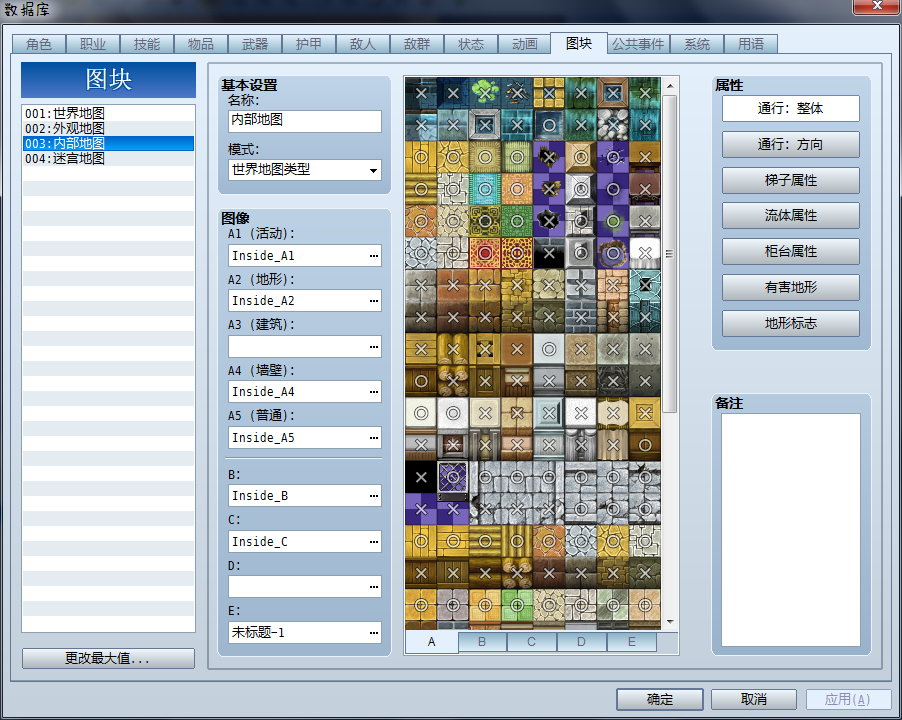Screen dimensions: 902x720
Task: Click the red tile with circle marker
Action: 485,253
